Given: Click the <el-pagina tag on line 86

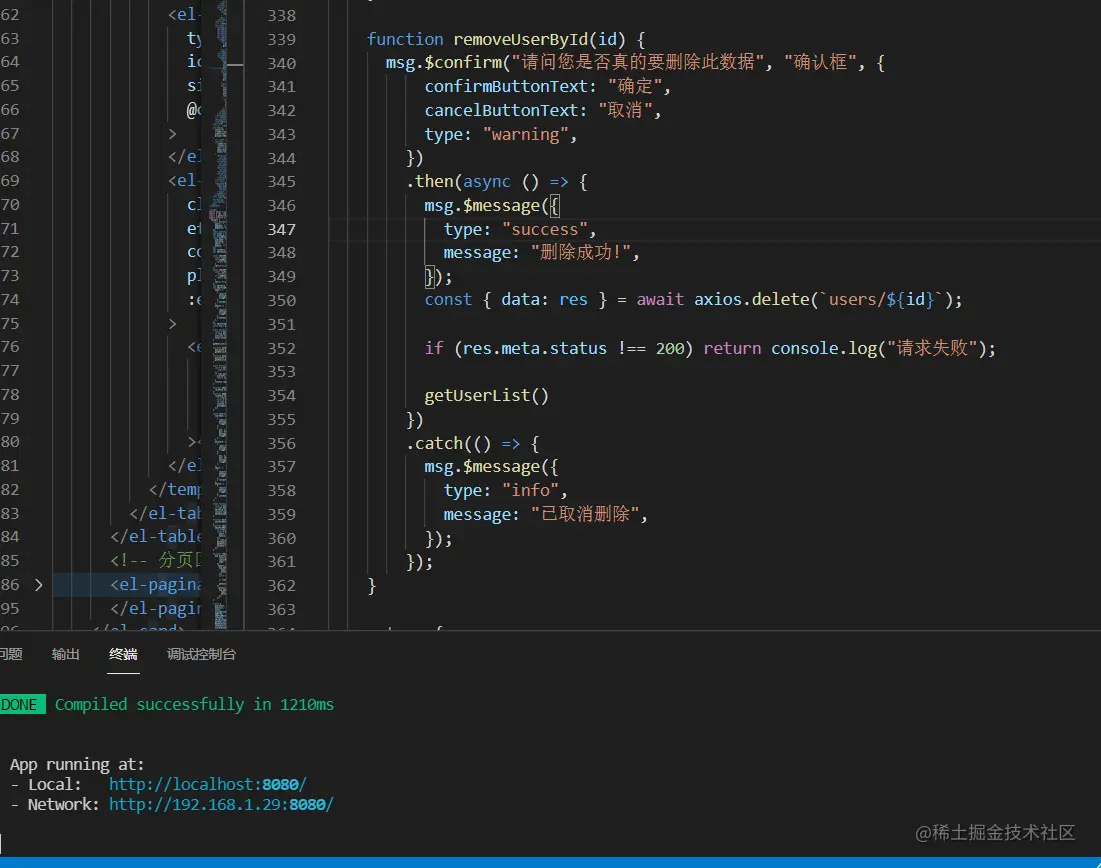Looking at the screenshot, I should [x=155, y=584].
